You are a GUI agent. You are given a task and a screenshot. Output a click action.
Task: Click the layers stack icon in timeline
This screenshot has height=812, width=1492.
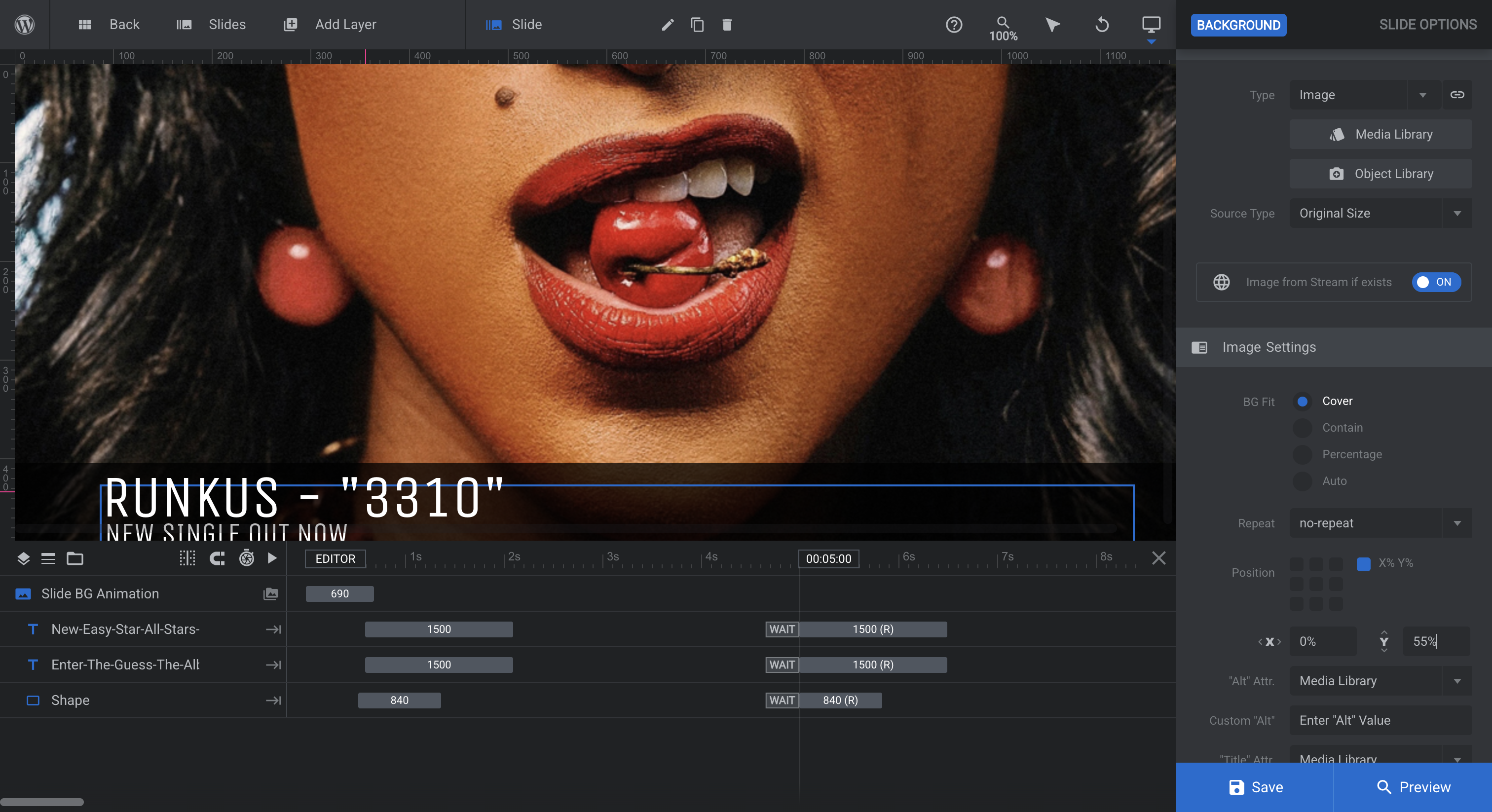pos(23,558)
